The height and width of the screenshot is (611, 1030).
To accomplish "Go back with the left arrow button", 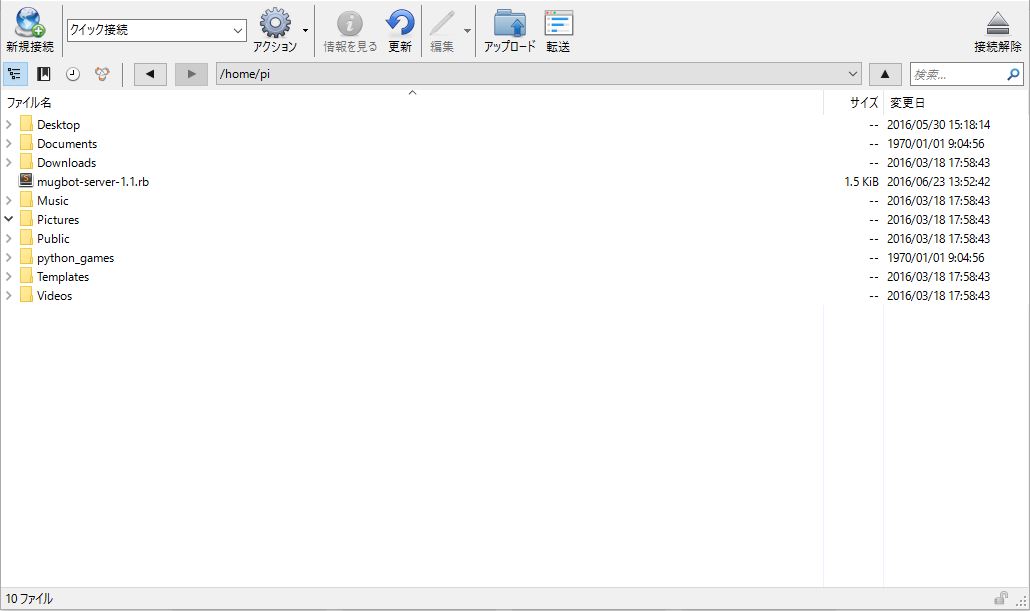I will 150,74.
